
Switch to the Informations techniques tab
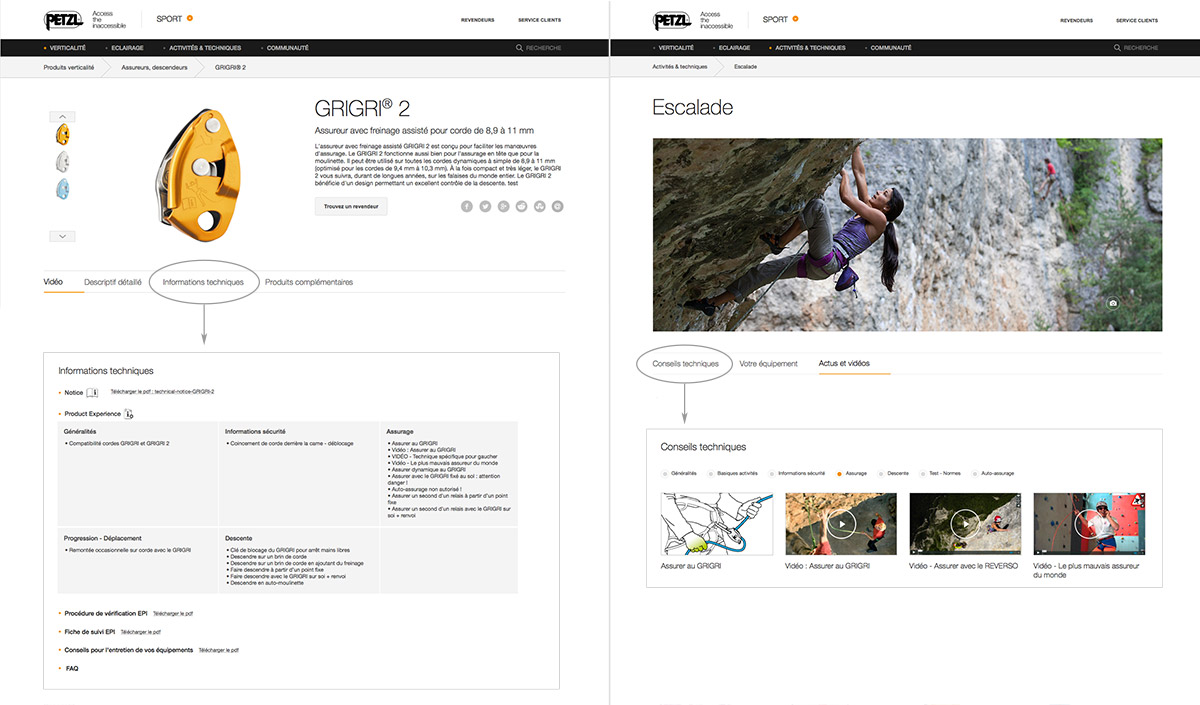click(203, 282)
